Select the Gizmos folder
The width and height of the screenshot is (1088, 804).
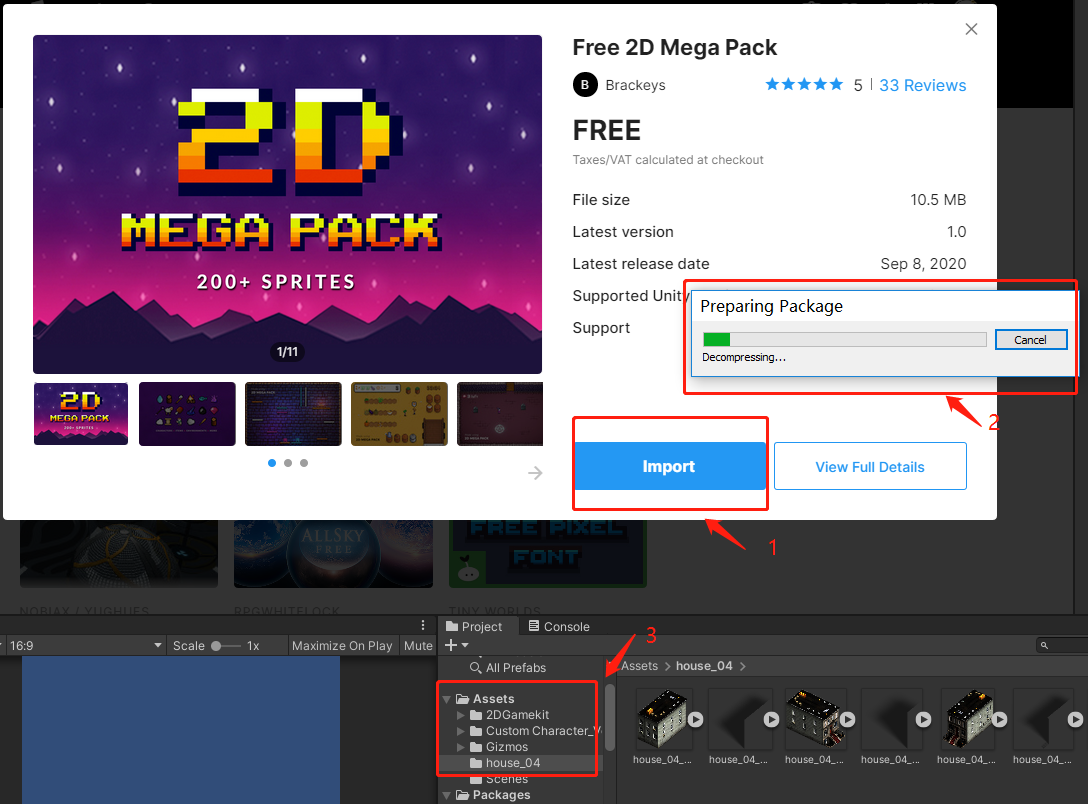[507, 747]
